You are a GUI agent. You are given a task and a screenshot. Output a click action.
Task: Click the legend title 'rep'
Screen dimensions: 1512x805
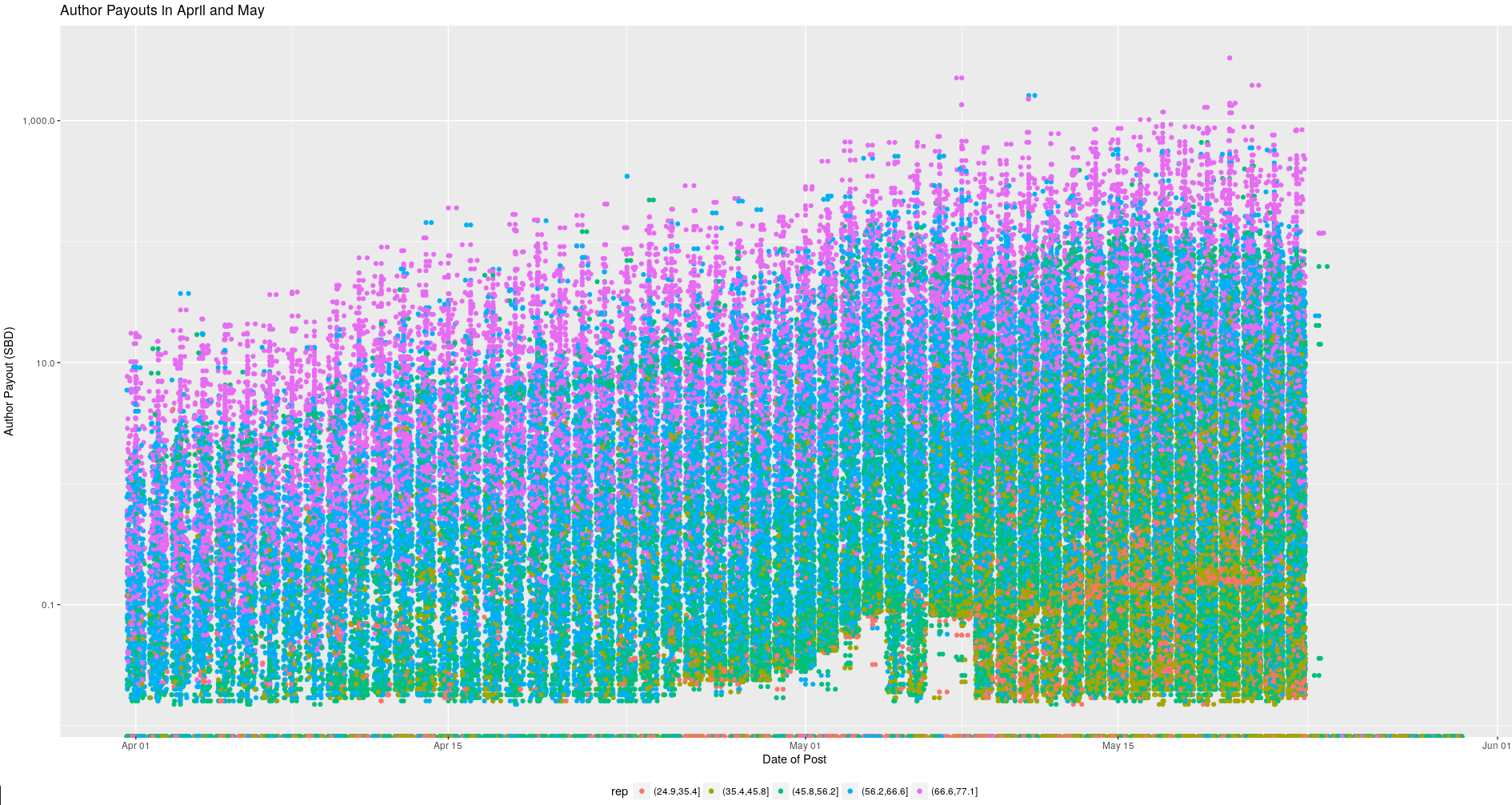pos(619,791)
